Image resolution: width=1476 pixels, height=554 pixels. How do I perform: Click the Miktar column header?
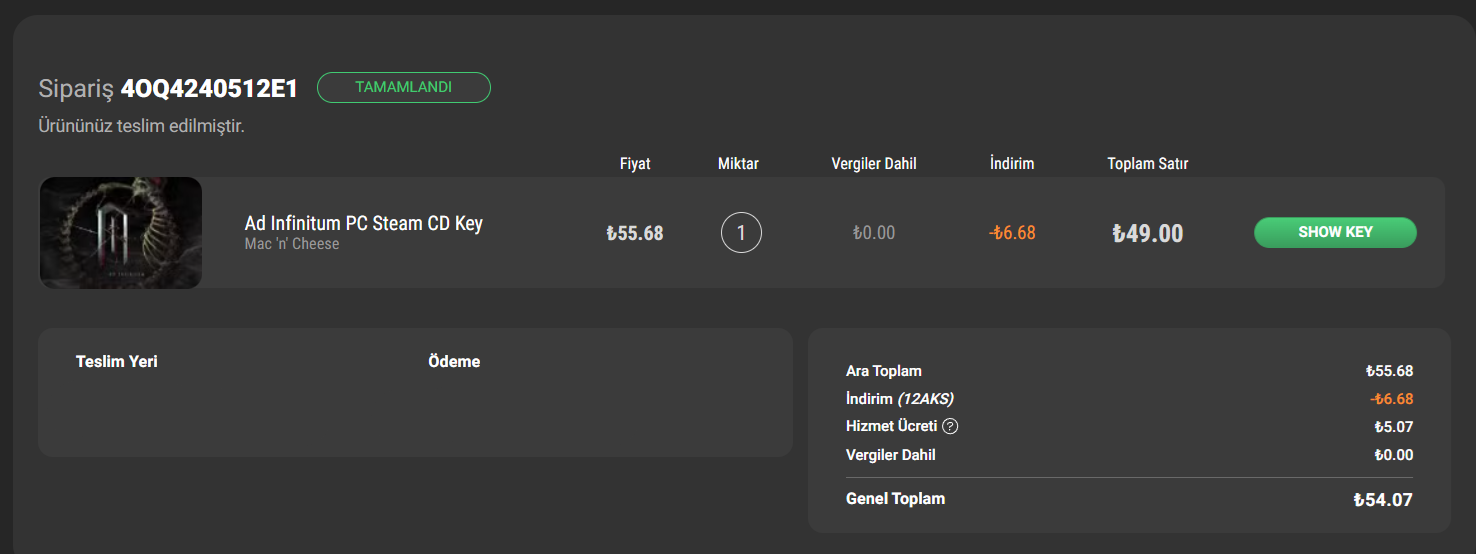(x=738, y=163)
